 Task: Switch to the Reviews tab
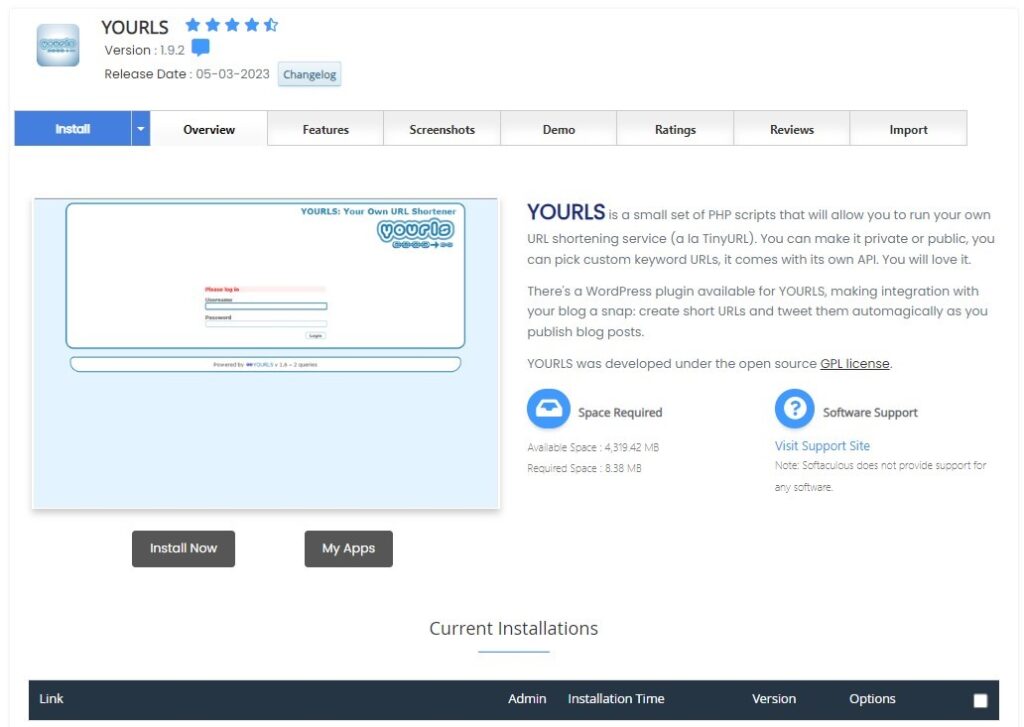pos(792,129)
